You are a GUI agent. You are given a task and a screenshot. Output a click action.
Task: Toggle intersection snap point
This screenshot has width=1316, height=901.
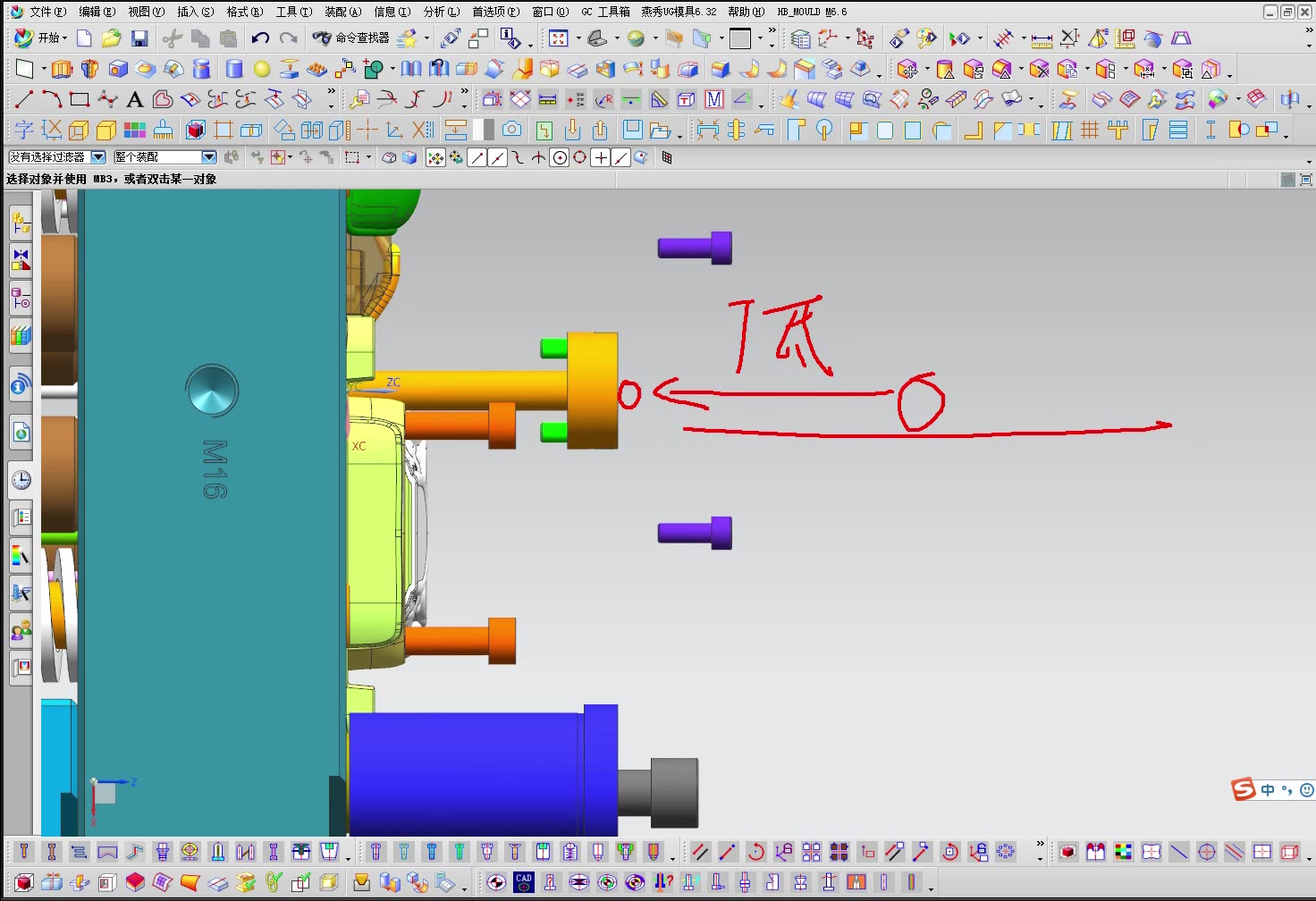pos(538,157)
